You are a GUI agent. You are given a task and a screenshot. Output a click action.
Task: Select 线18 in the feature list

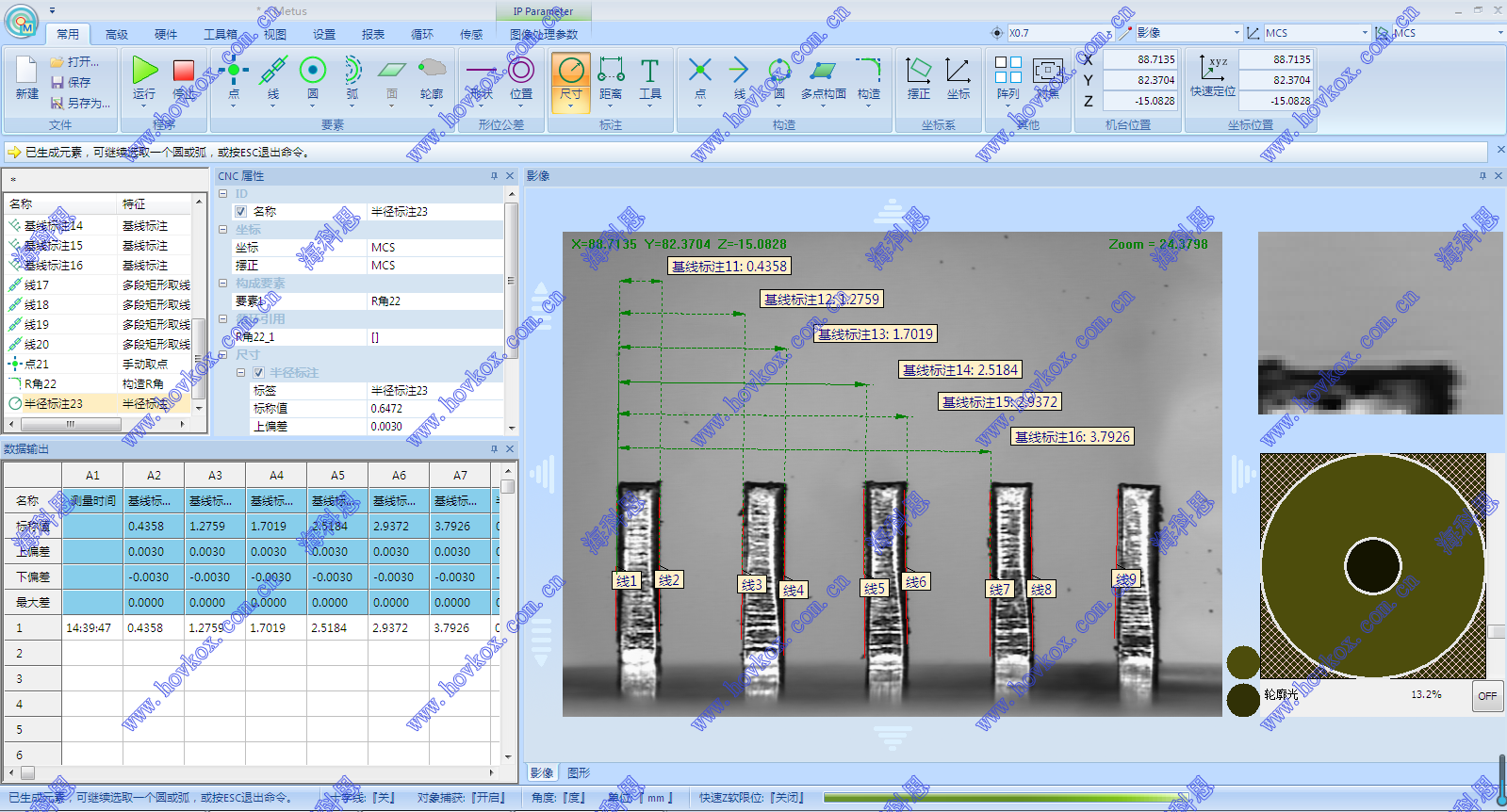tap(37, 305)
